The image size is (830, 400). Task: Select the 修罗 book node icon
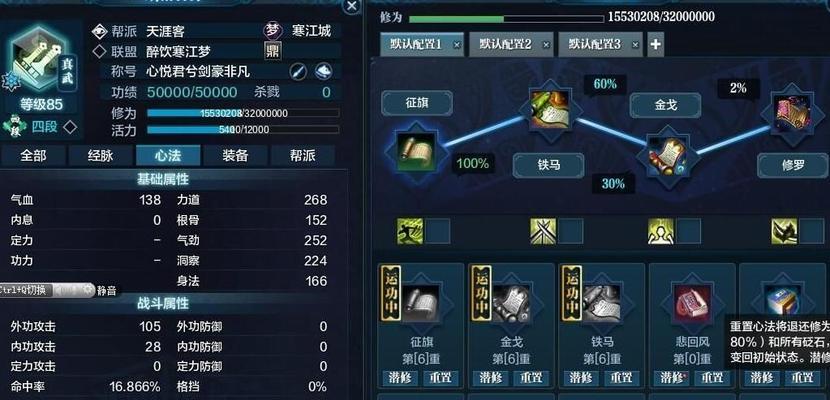coord(791,113)
